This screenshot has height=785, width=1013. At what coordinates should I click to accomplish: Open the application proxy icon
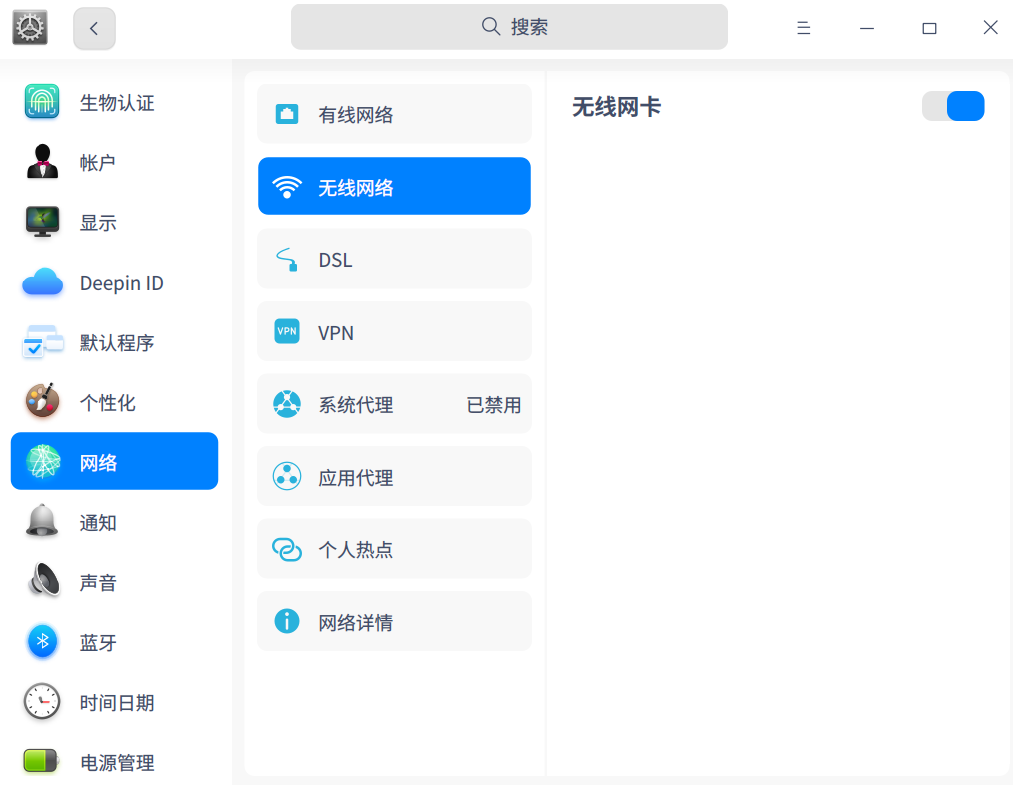point(288,476)
